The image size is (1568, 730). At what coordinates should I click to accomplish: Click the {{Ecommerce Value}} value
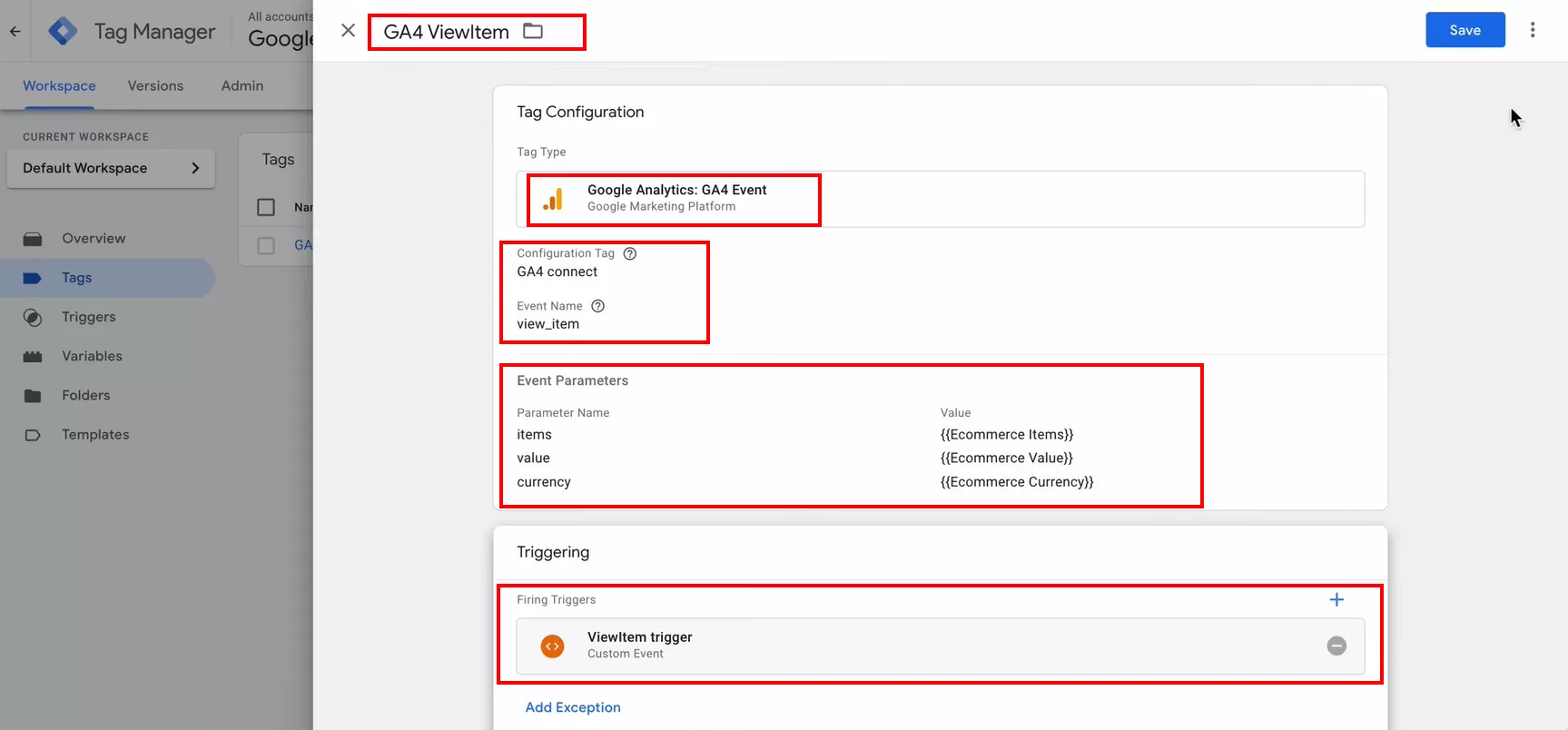[1007, 459]
